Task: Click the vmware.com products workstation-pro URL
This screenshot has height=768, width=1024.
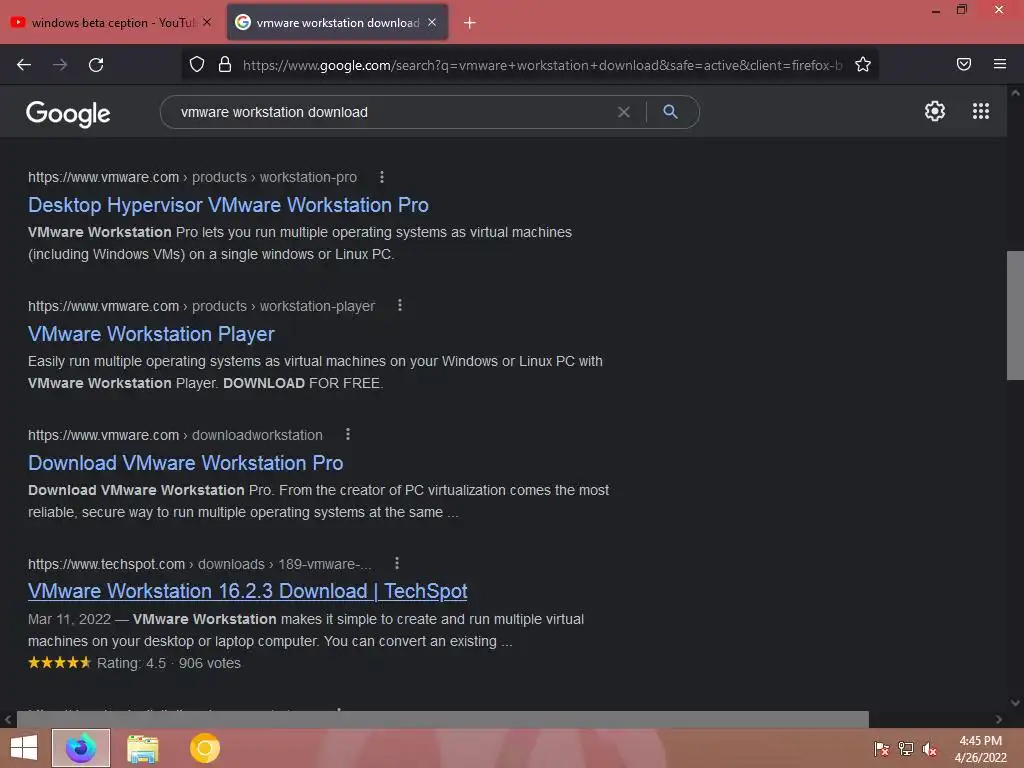Action: [x=192, y=177]
